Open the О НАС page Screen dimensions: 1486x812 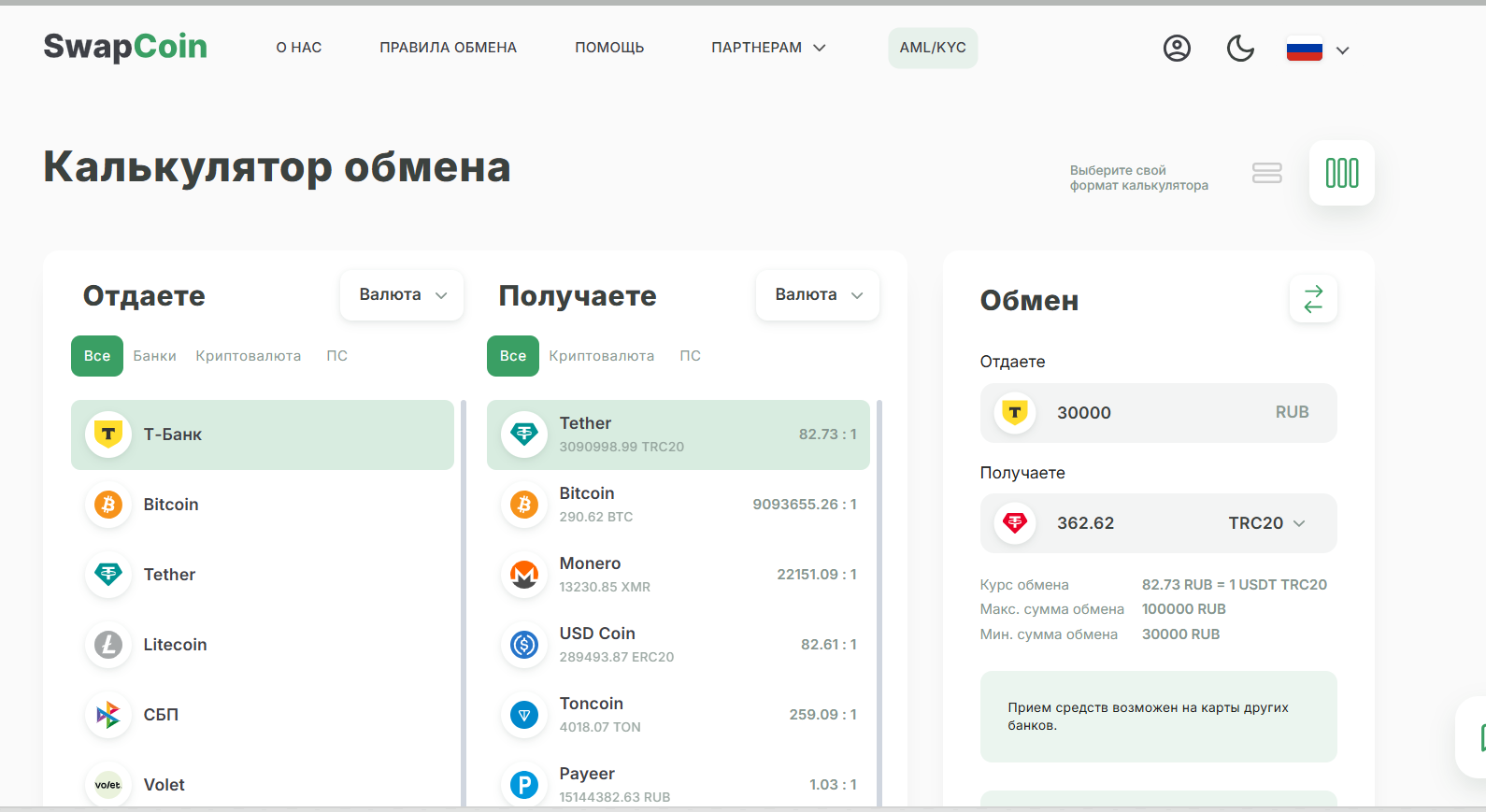pos(299,48)
